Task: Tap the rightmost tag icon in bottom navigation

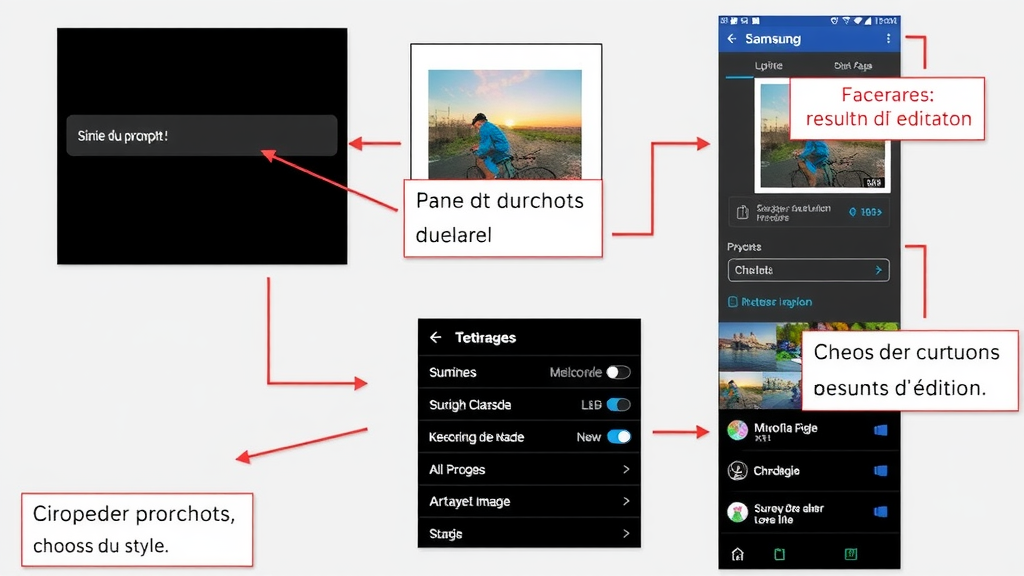Action: [x=852, y=553]
